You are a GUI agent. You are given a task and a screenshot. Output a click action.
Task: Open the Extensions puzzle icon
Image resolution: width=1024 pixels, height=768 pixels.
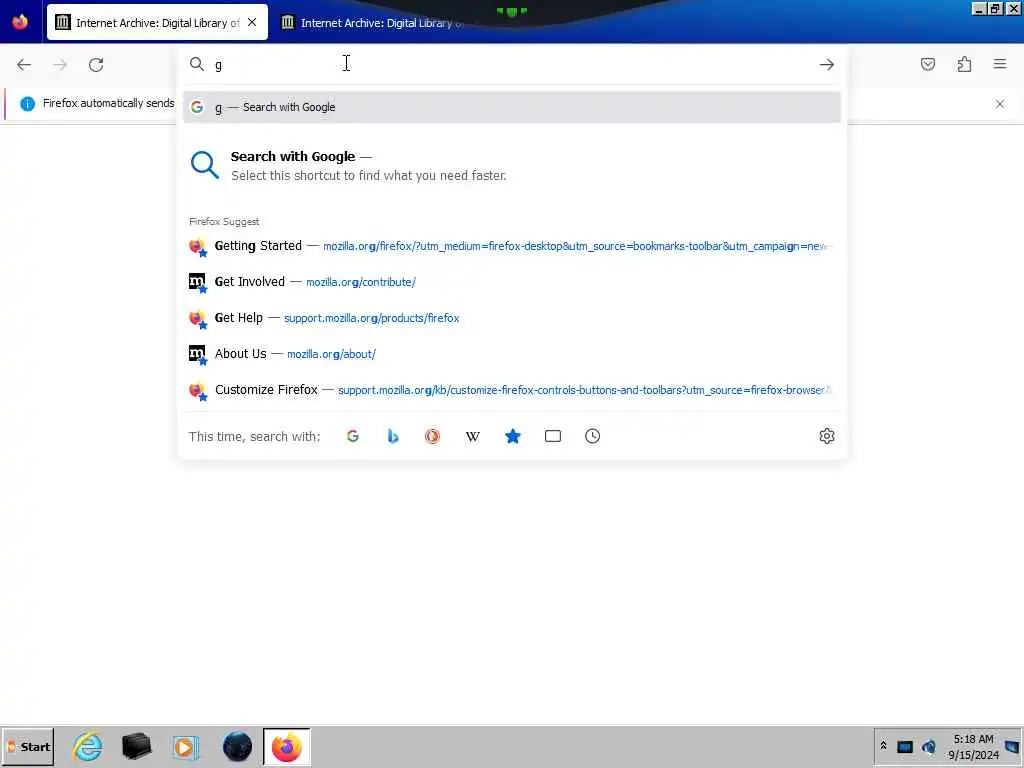pos(964,64)
